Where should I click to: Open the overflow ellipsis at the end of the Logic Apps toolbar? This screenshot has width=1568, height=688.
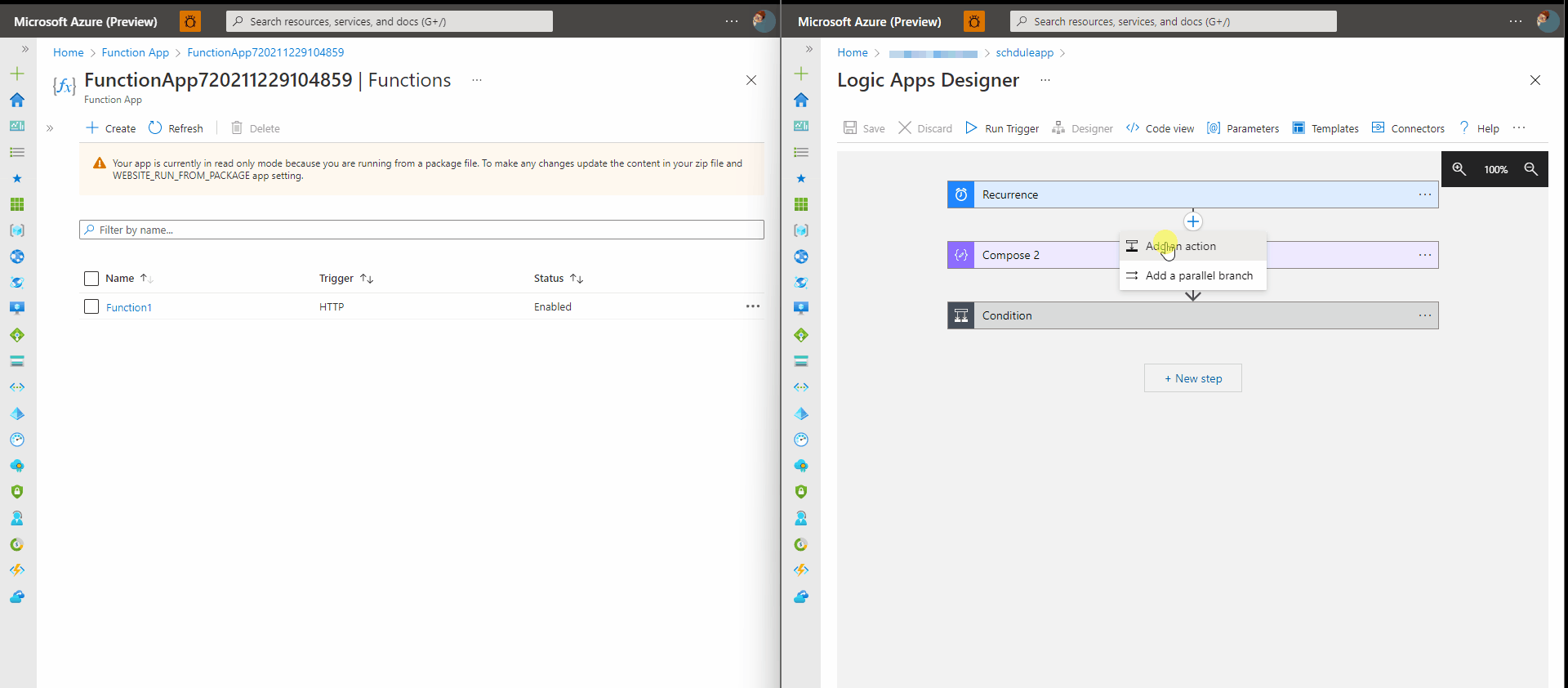(x=1519, y=127)
